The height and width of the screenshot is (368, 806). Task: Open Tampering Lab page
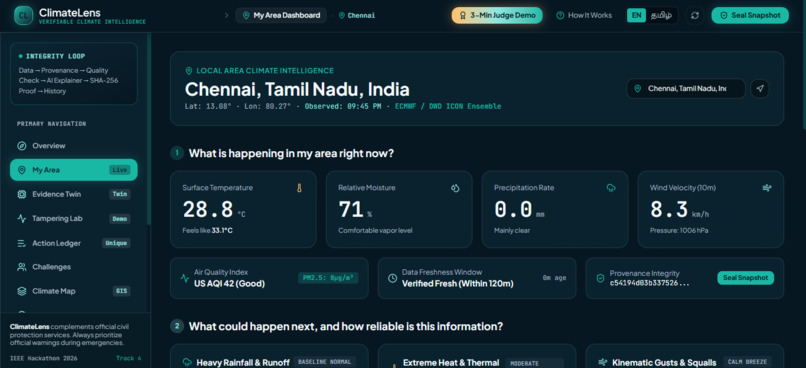(x=74, y=218)
